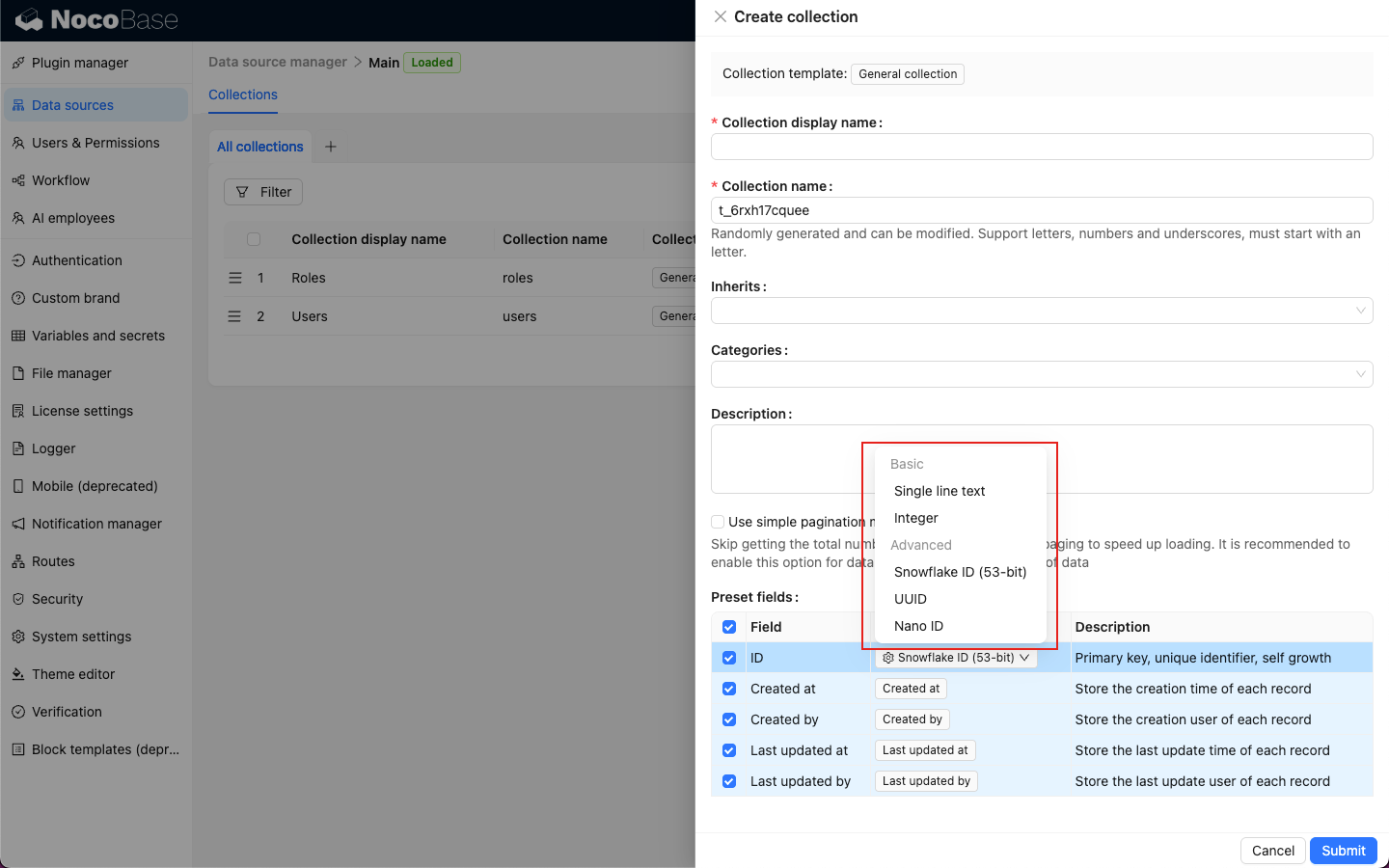Close the Create collection drawer with X
The width and height of the screenshot is (1389, 868).
[721, 16]
